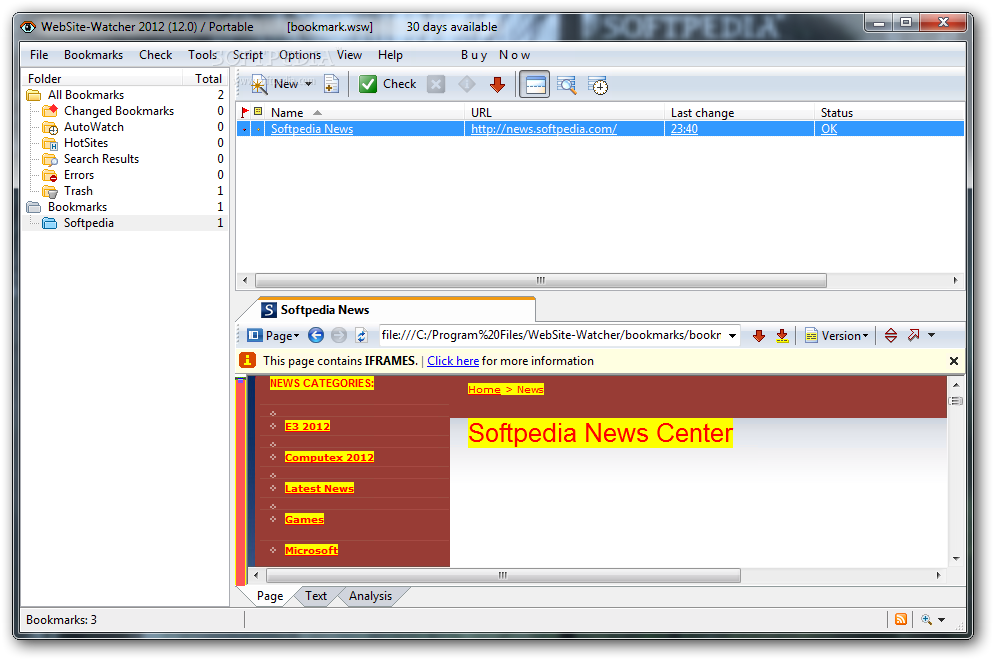
Task: Click the Buy Now menu item
Action: tap(495, 55)
